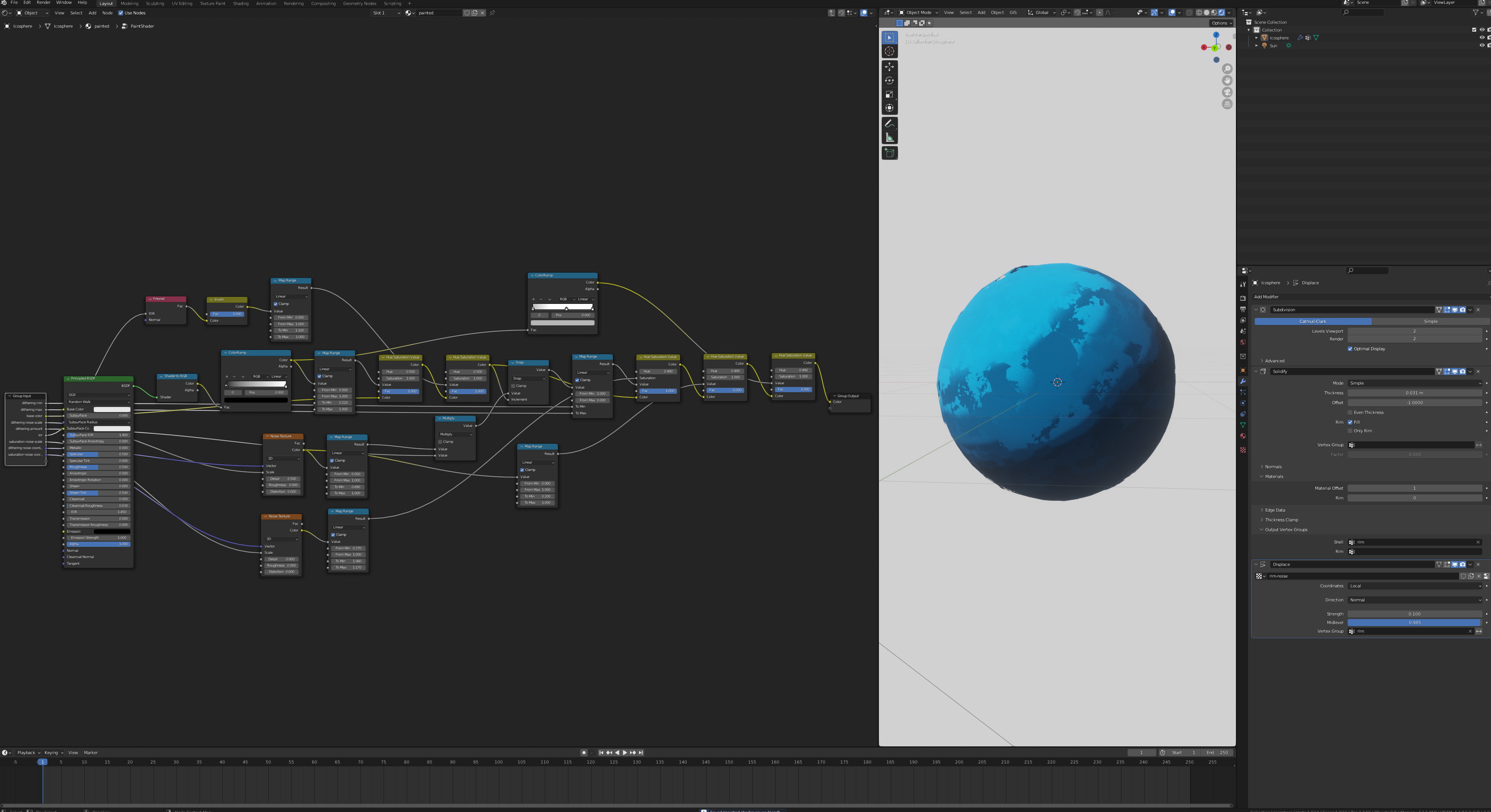Open the Solidify Mode dropdown
This screenshot has height=812, width=1491.
click(x=1414, y=383)
